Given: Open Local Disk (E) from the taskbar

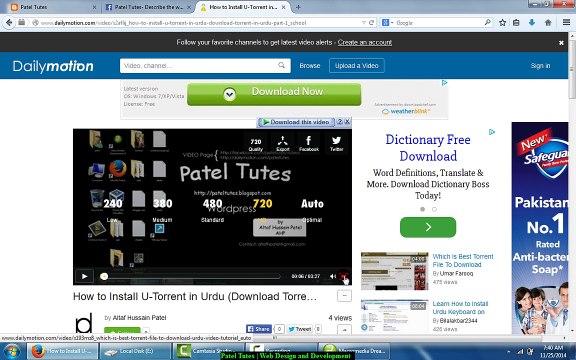Looking at the screenshot, I should point(134,351).
